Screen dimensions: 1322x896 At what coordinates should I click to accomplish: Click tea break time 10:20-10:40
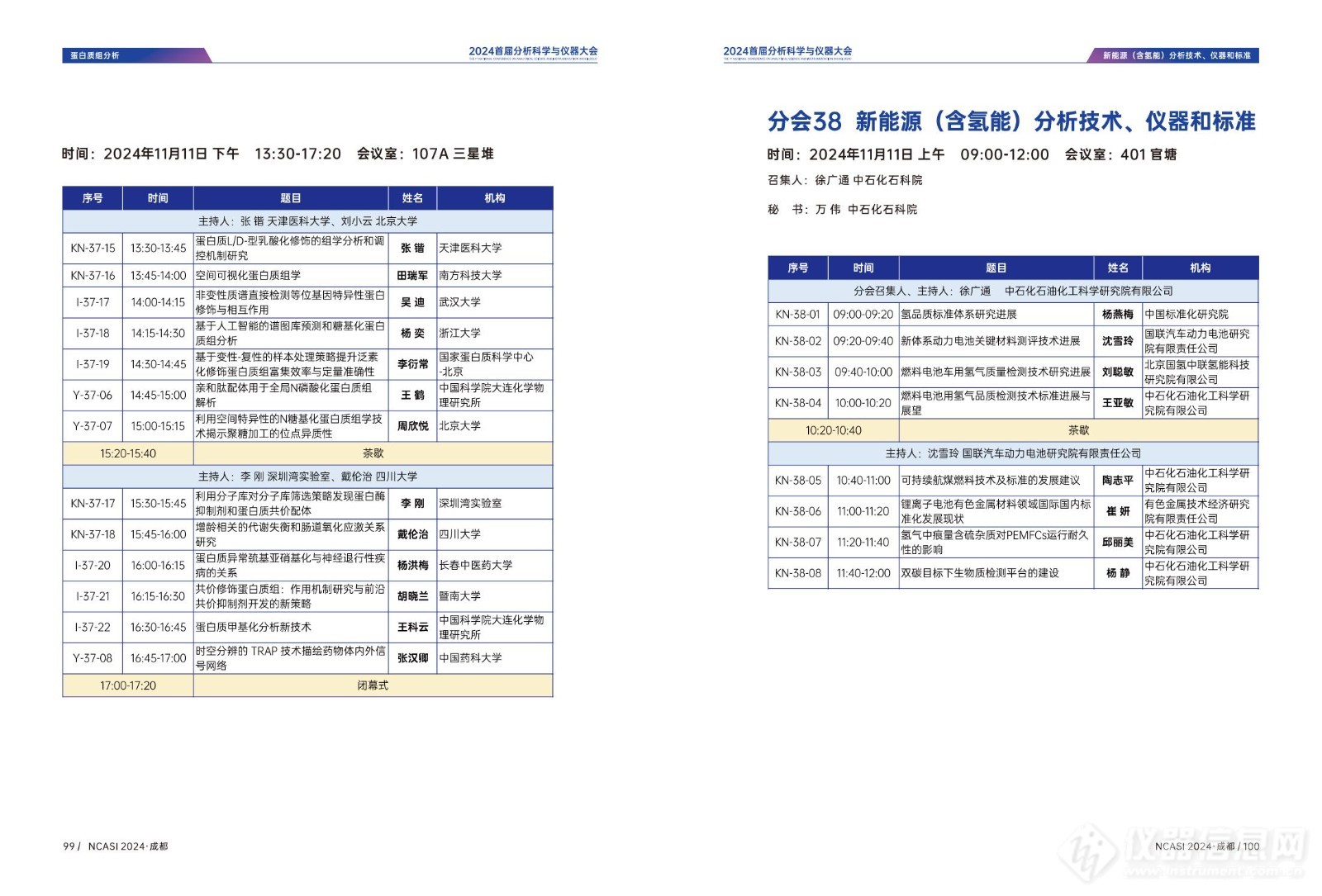click(x=834, y=430)
